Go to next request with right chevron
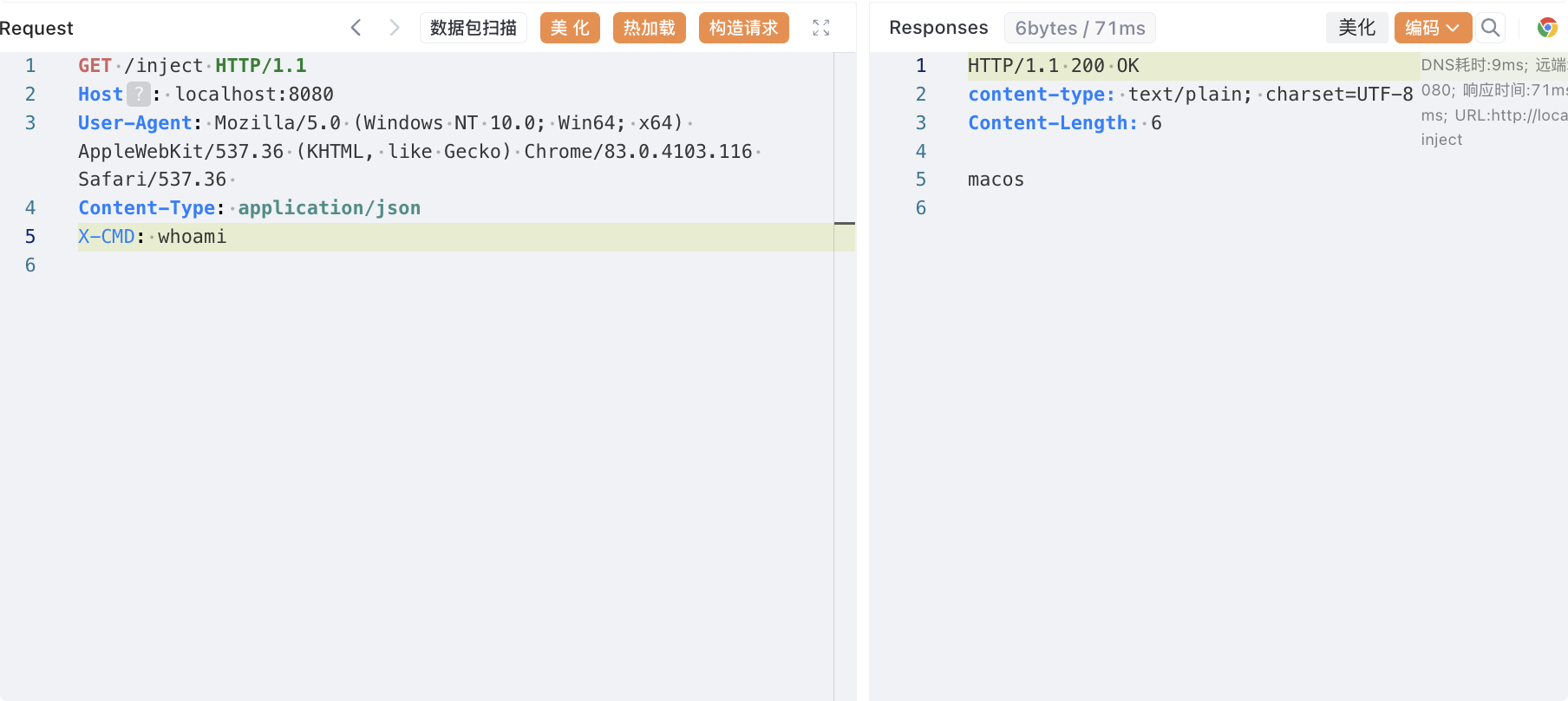Viewport: 1568px width, 701px height. click(x=395, y=28)
